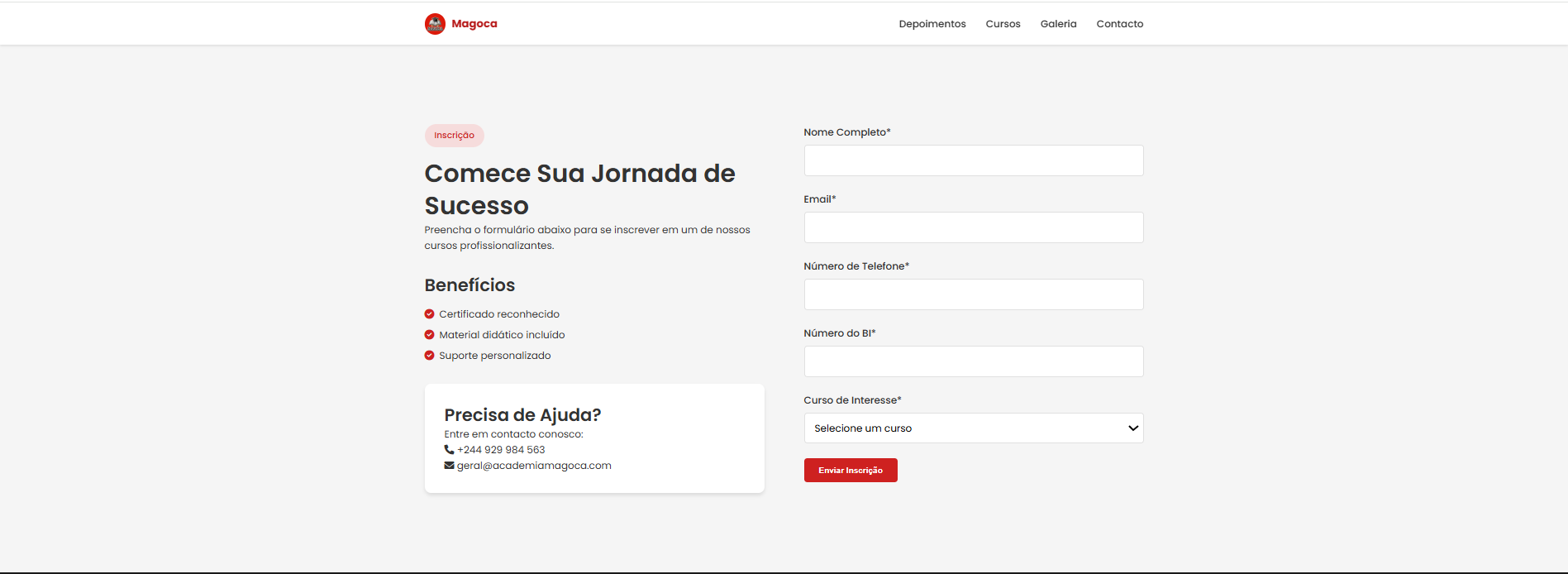This screenshot has width=1568, height=574.
Task: Select the Número de Telefone input
Action: point(974,294)
